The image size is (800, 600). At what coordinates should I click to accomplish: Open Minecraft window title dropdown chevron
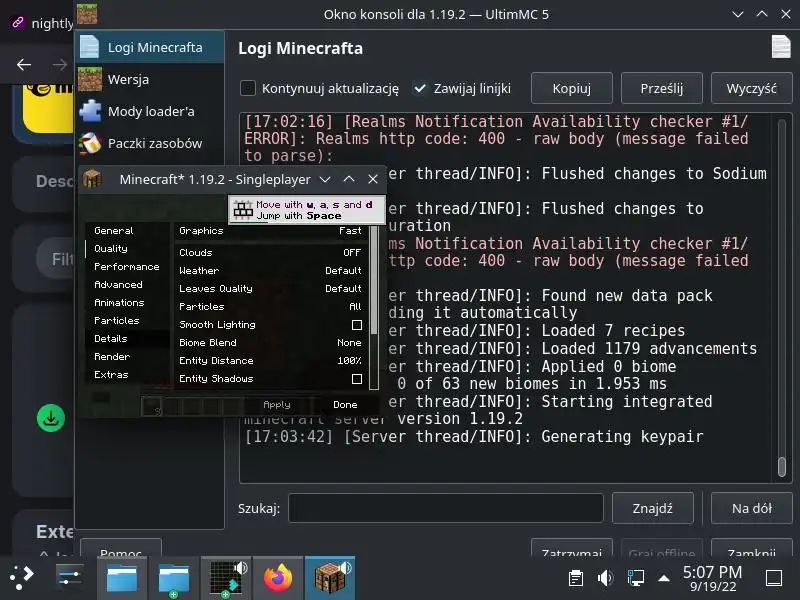click(325, 180)
